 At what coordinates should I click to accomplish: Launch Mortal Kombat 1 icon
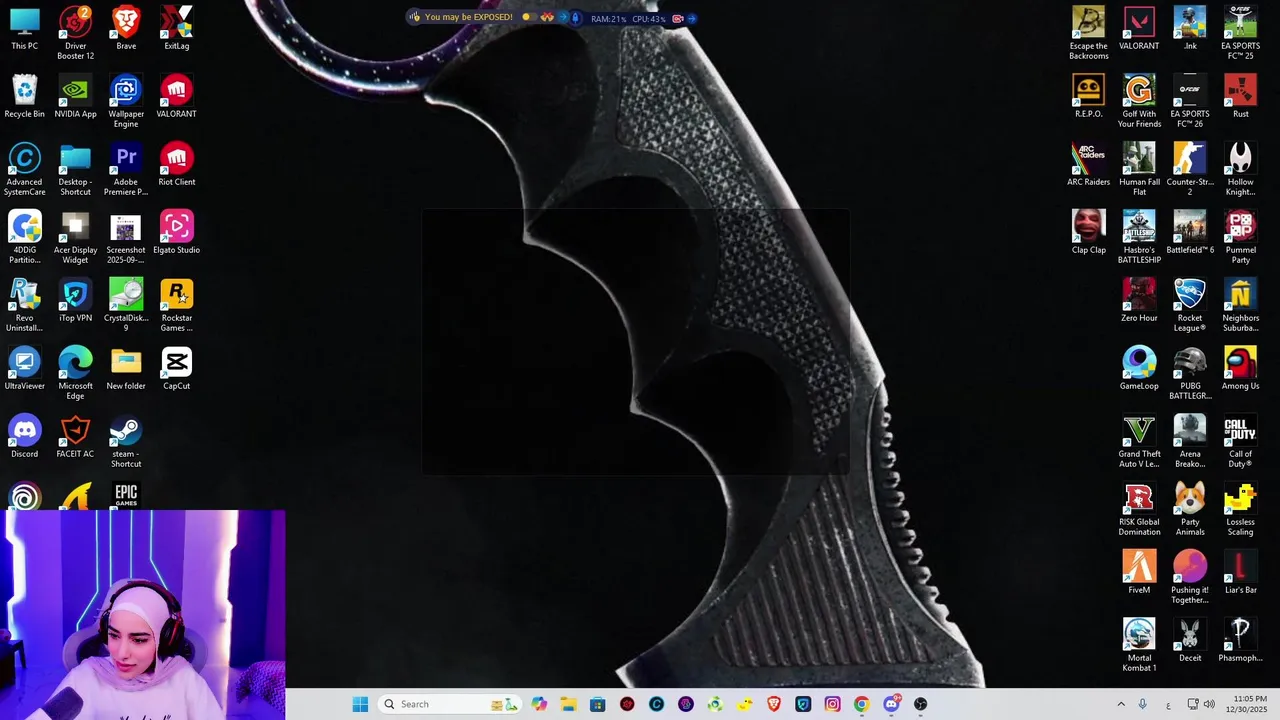tap(1139, 646)
